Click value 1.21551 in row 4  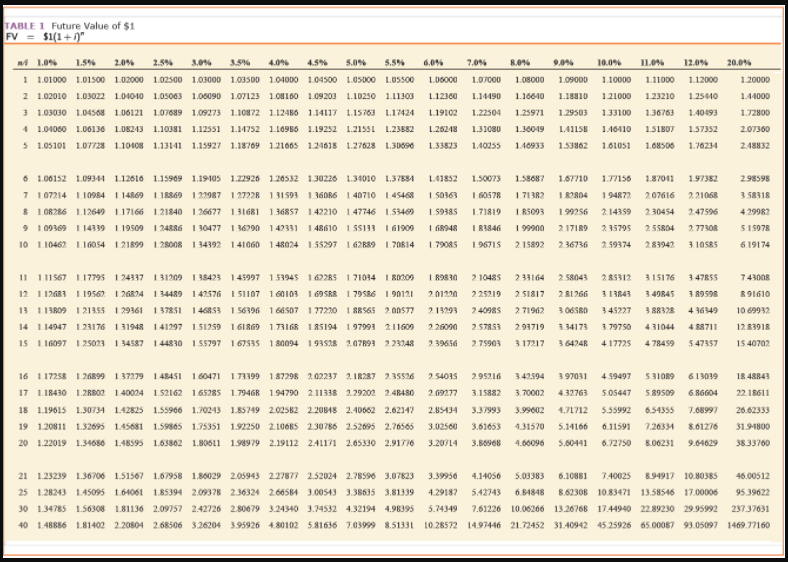pos(361,129)
